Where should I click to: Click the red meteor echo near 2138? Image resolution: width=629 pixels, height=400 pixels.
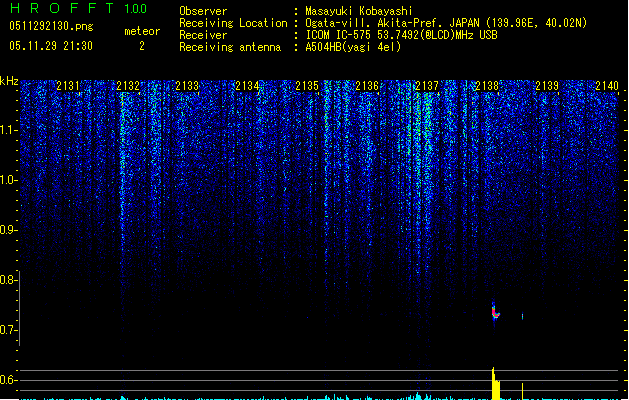[x=495, y=312]
